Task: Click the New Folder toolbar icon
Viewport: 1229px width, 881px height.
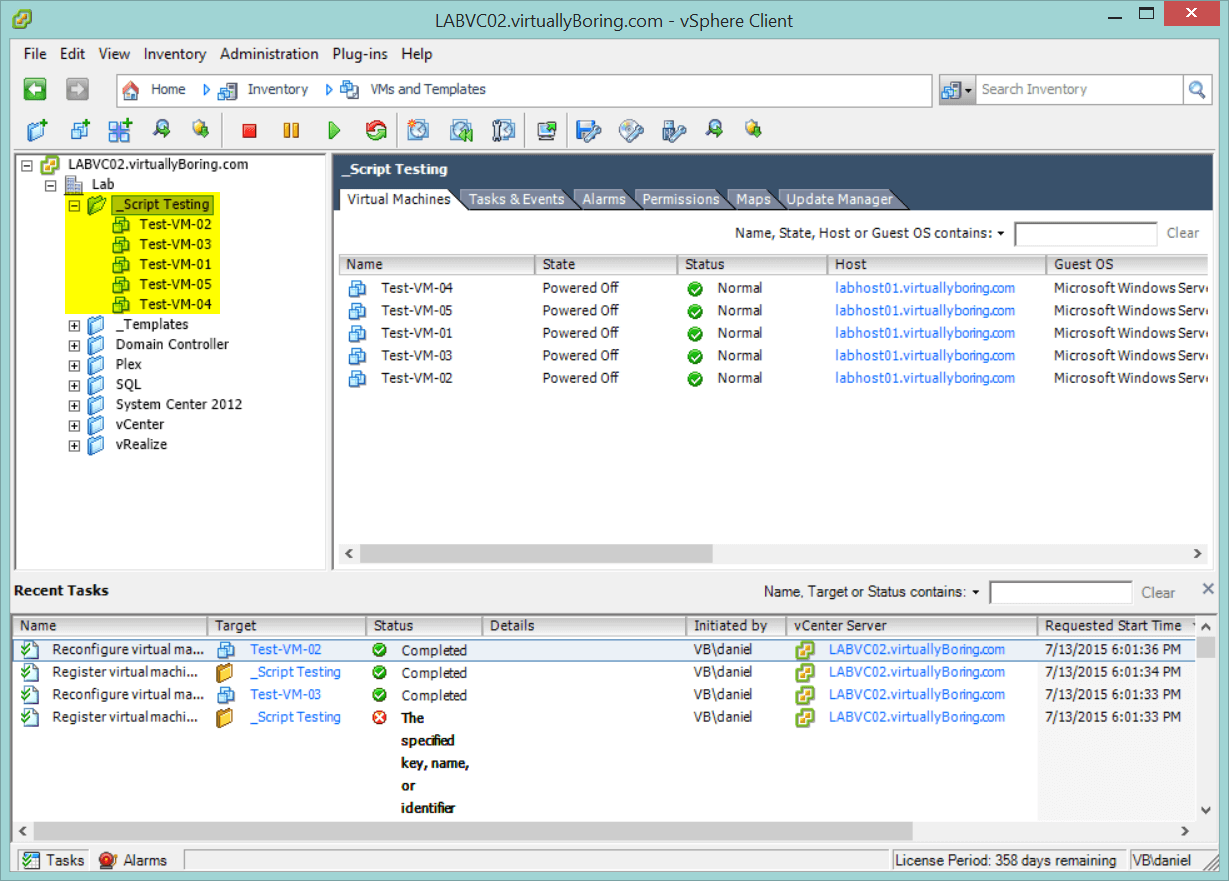Action: [38, 130]
